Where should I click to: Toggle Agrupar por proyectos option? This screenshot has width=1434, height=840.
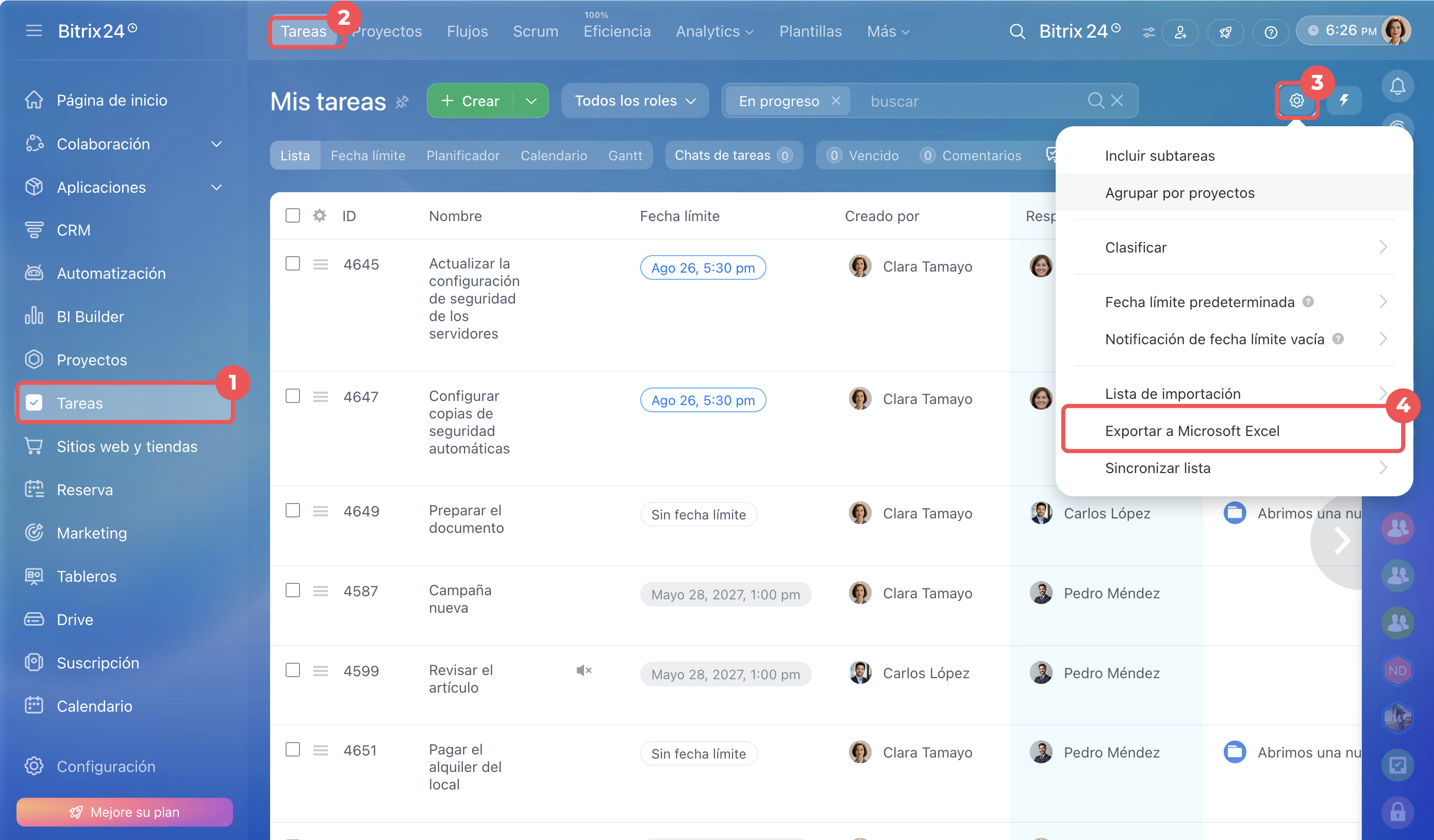point(1233,192)
